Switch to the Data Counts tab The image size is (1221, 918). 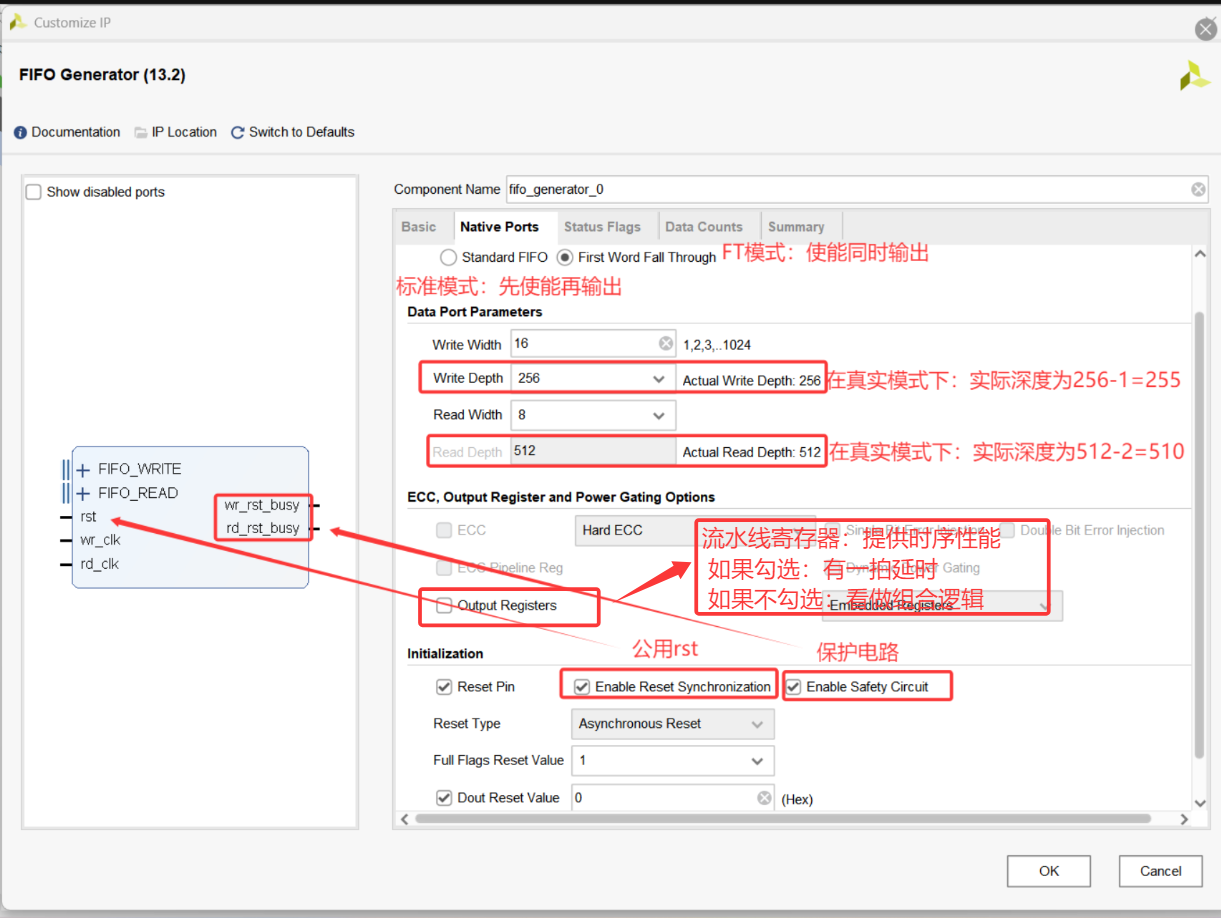pyautogui.click(x=704, y=227)
